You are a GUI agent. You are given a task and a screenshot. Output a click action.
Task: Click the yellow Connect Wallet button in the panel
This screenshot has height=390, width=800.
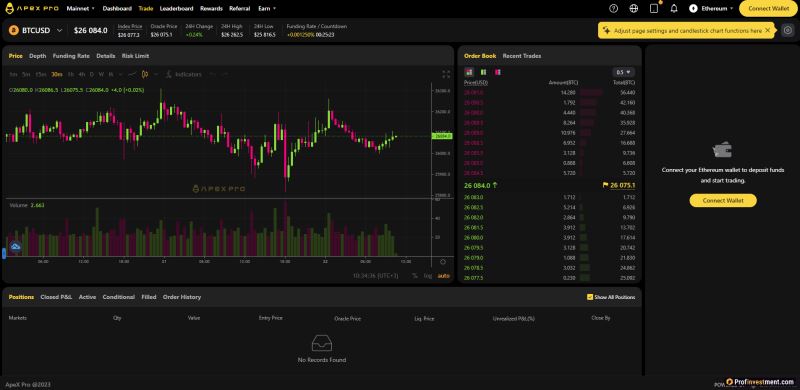723,201
